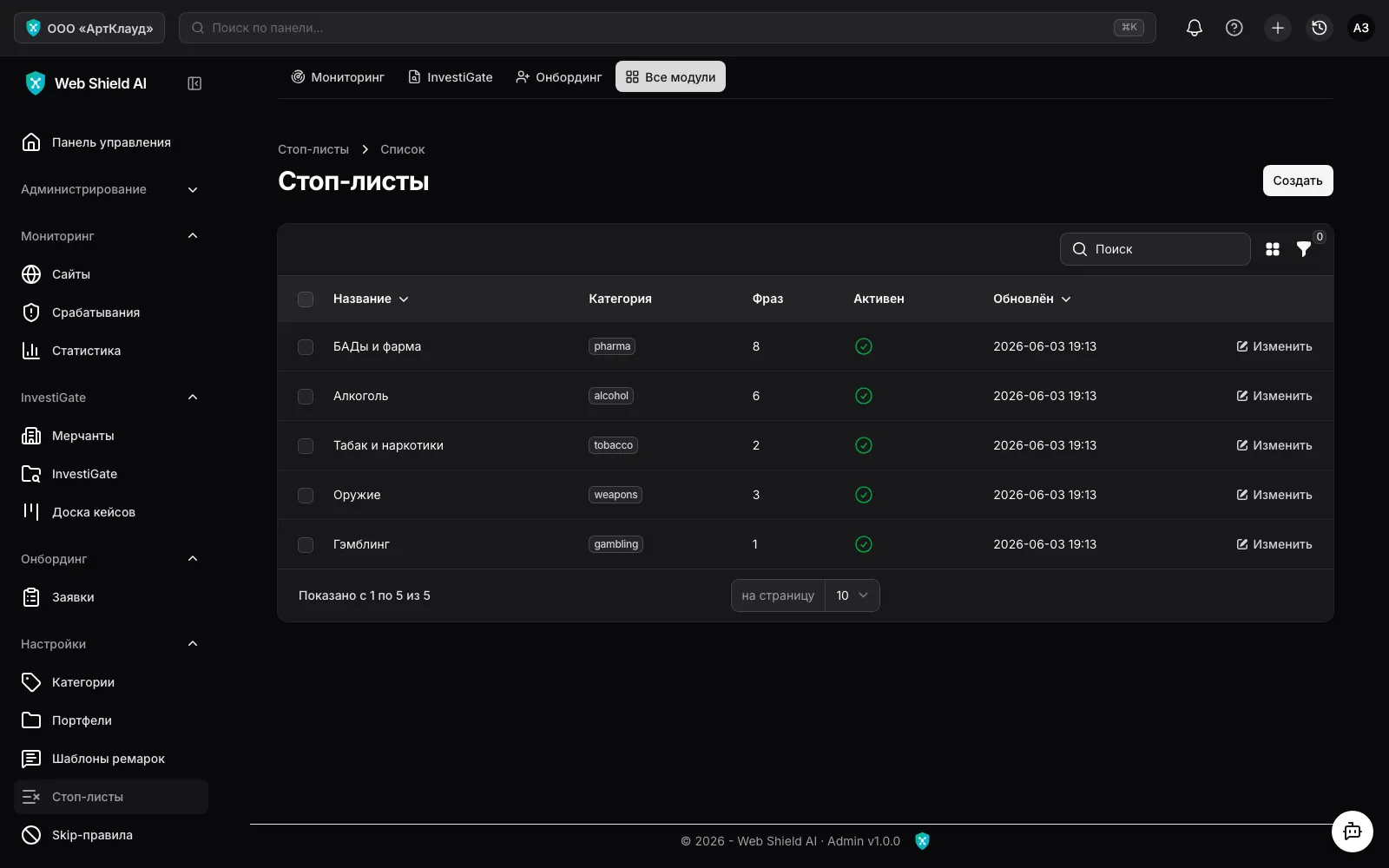The width and height of the screenshot is (1389, 868).
Task: Open the per-page count dropdown showing 10
Action: (x=852, y=595)
